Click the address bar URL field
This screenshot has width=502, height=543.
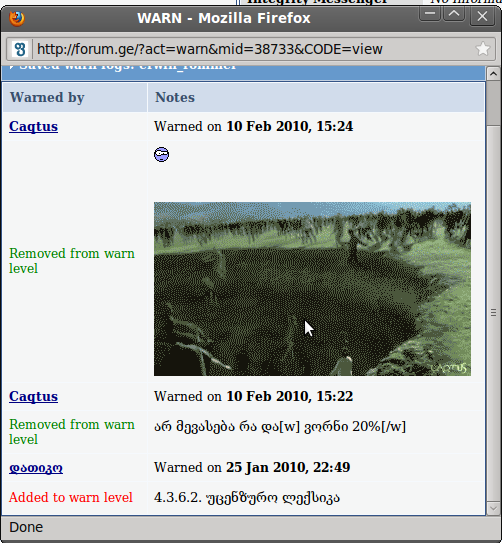click(x=252, y=49)
